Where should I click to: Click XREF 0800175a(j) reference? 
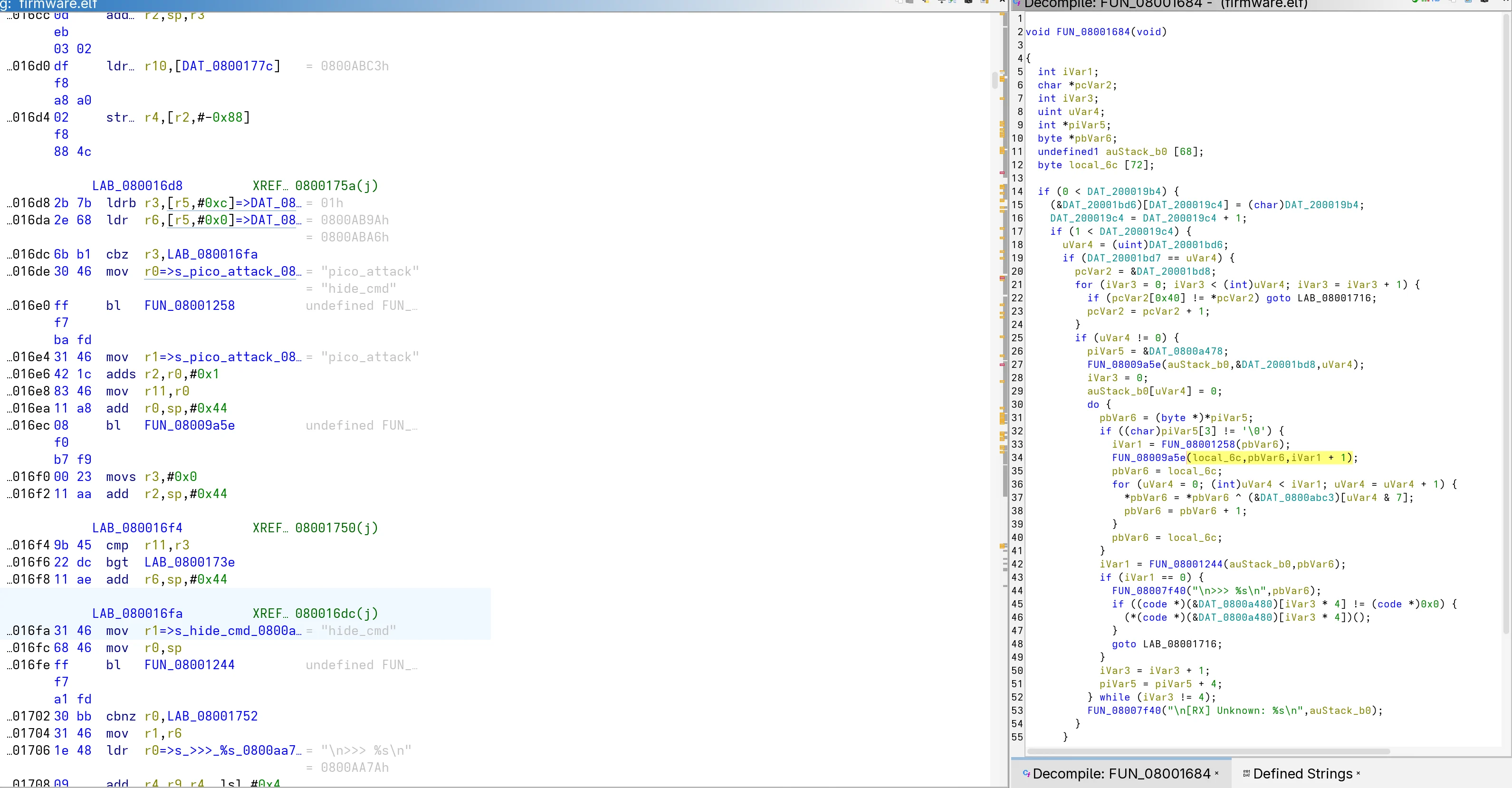pyautogui.click(x=336, y=185)
